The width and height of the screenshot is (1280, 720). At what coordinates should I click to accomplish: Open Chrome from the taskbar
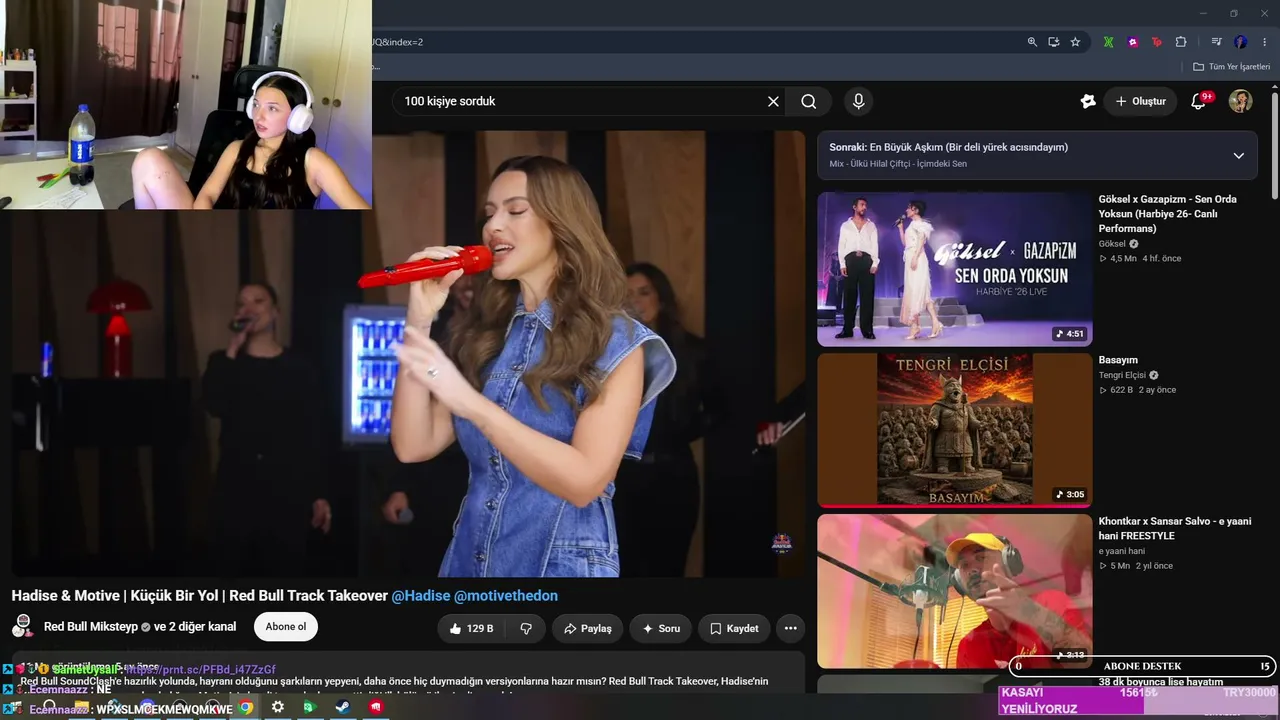(x=246, y=707)
